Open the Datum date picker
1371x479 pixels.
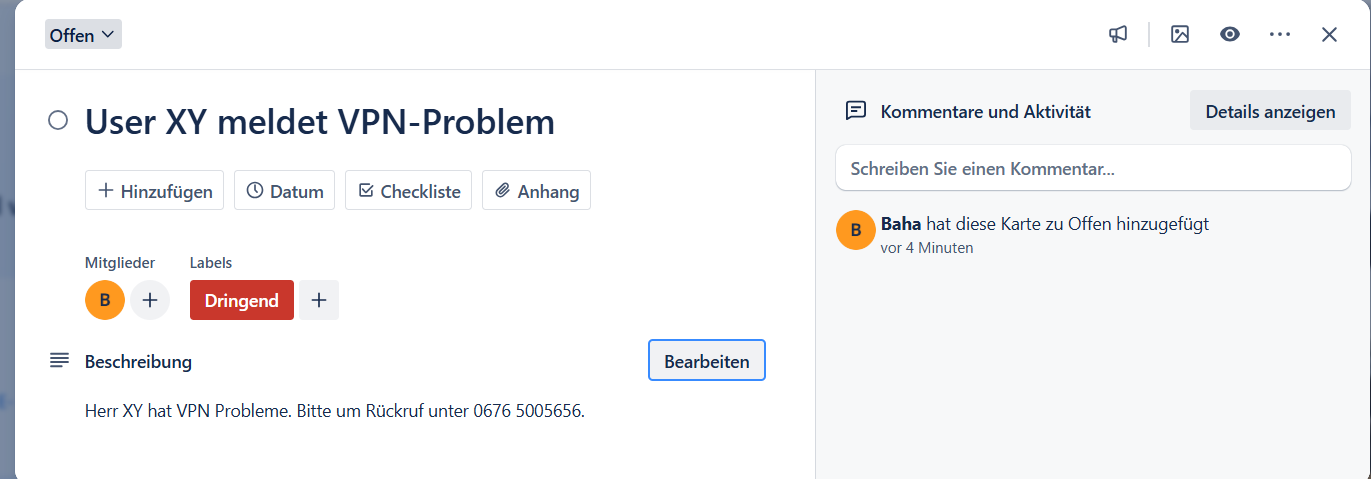click(x=285, y=191)
